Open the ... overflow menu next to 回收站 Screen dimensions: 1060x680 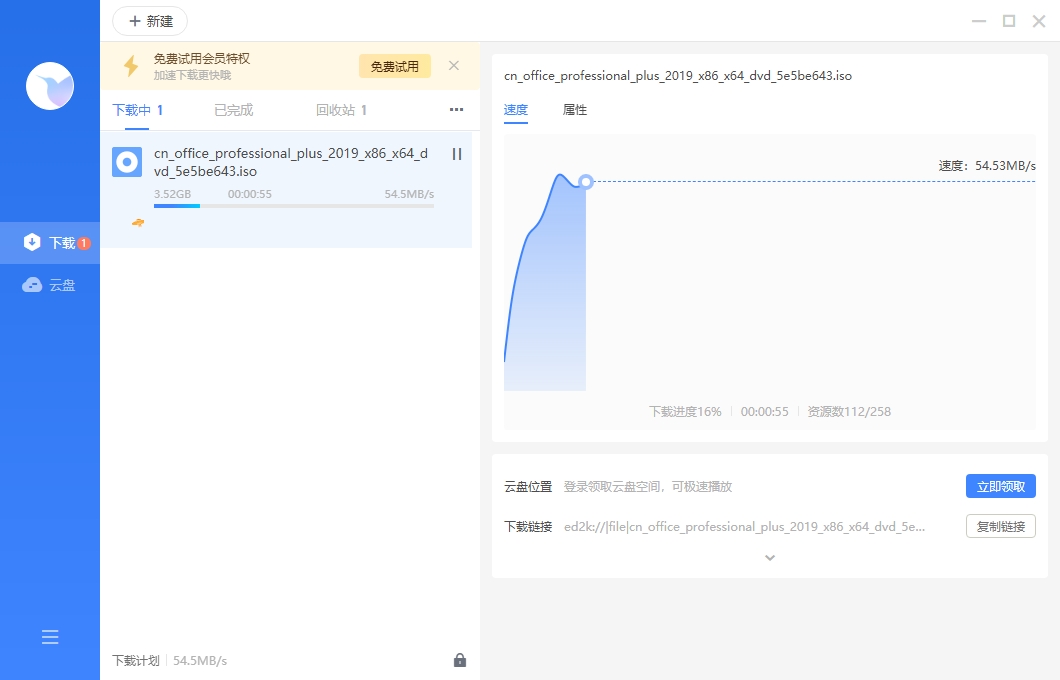coord(456,110)
